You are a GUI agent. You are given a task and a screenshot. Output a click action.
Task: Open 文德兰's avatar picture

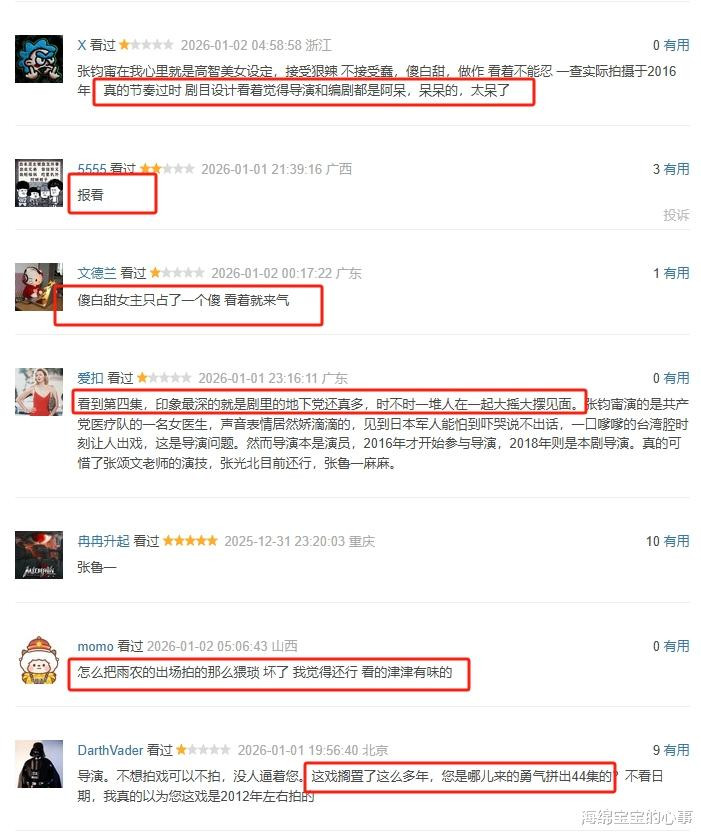(39, 287)
